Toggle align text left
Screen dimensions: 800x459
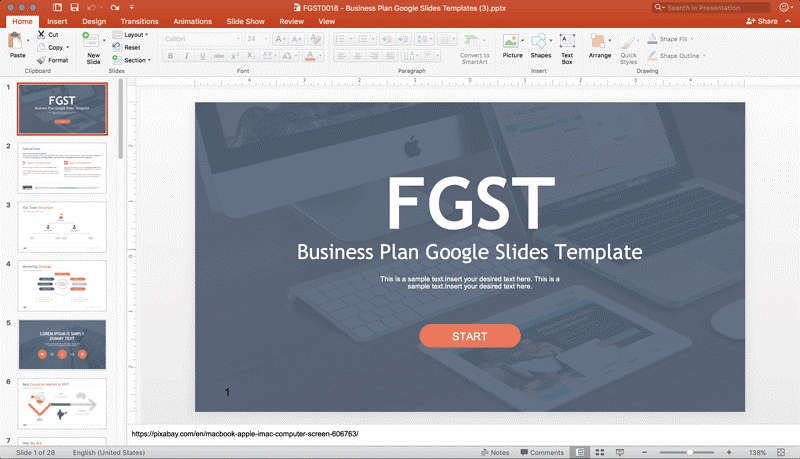pos(342,56)
